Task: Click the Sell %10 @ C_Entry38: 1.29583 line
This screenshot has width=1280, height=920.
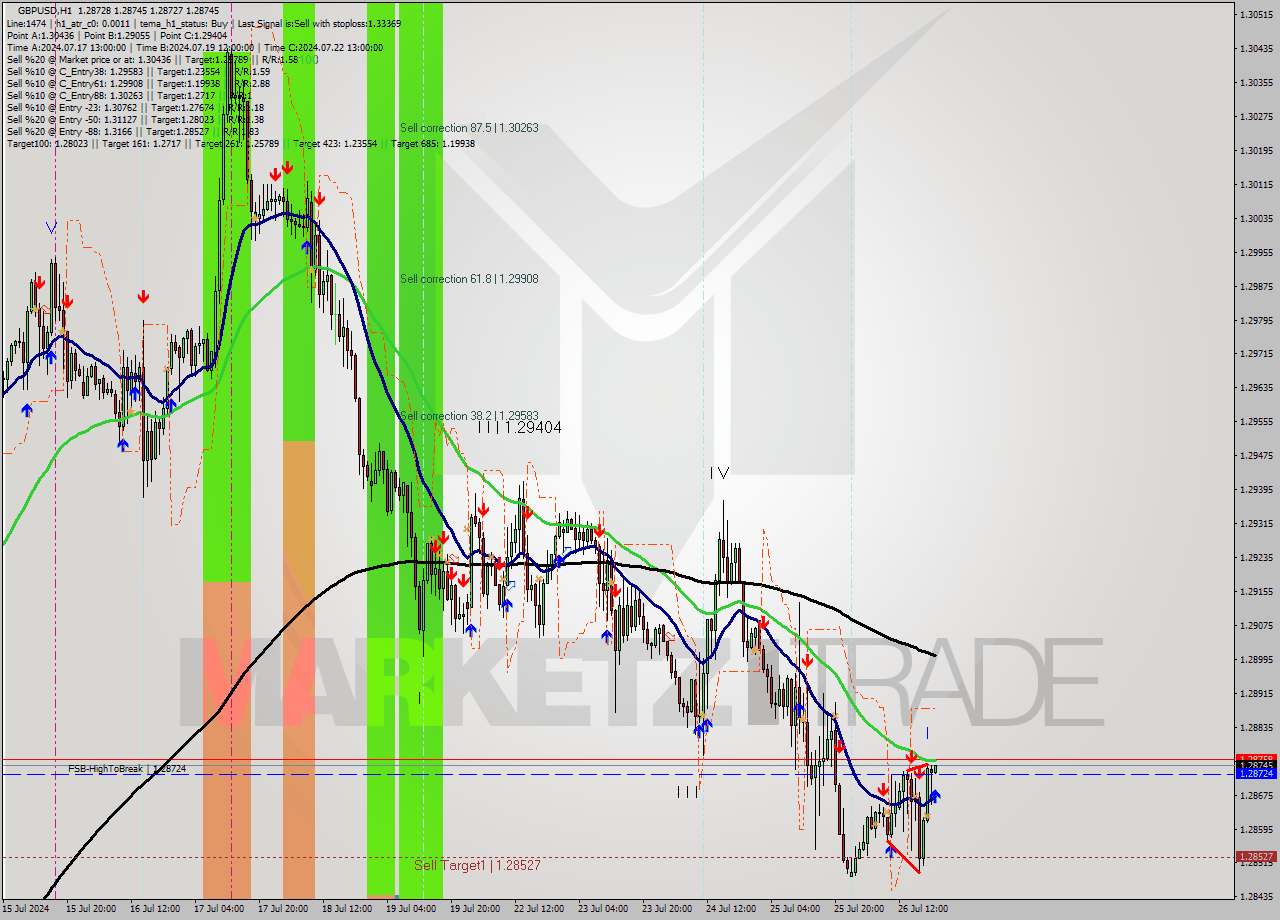Action: click(138, 71)
